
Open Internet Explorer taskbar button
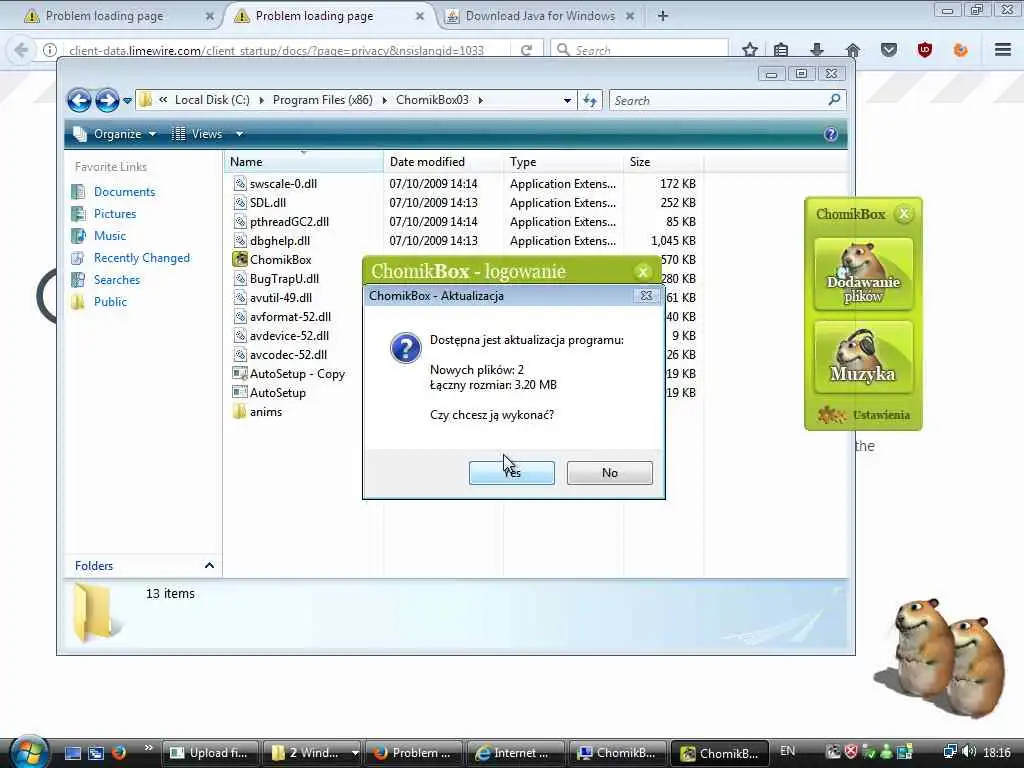(x=515, y=753)
